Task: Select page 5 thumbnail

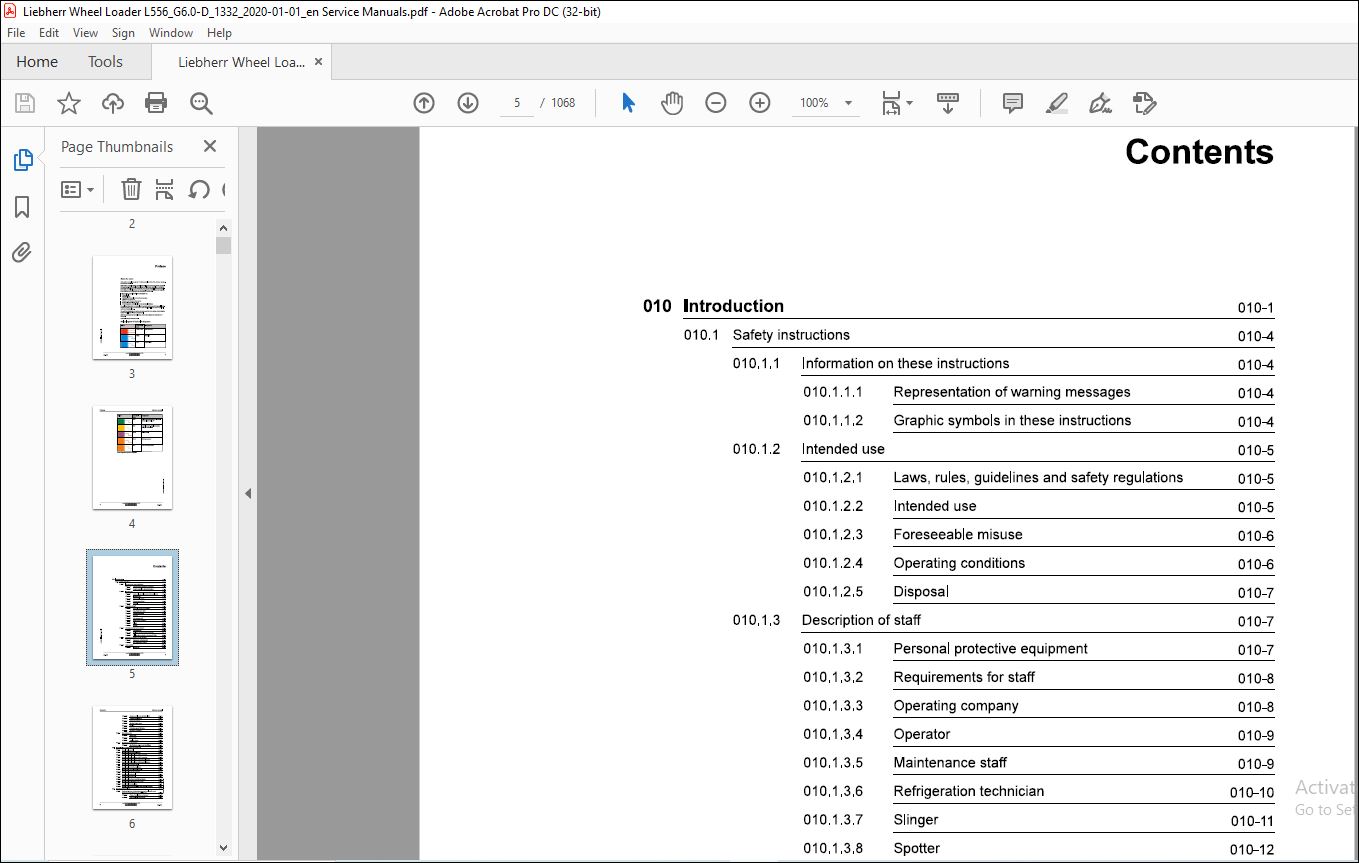Action: (x=132, y=608)
